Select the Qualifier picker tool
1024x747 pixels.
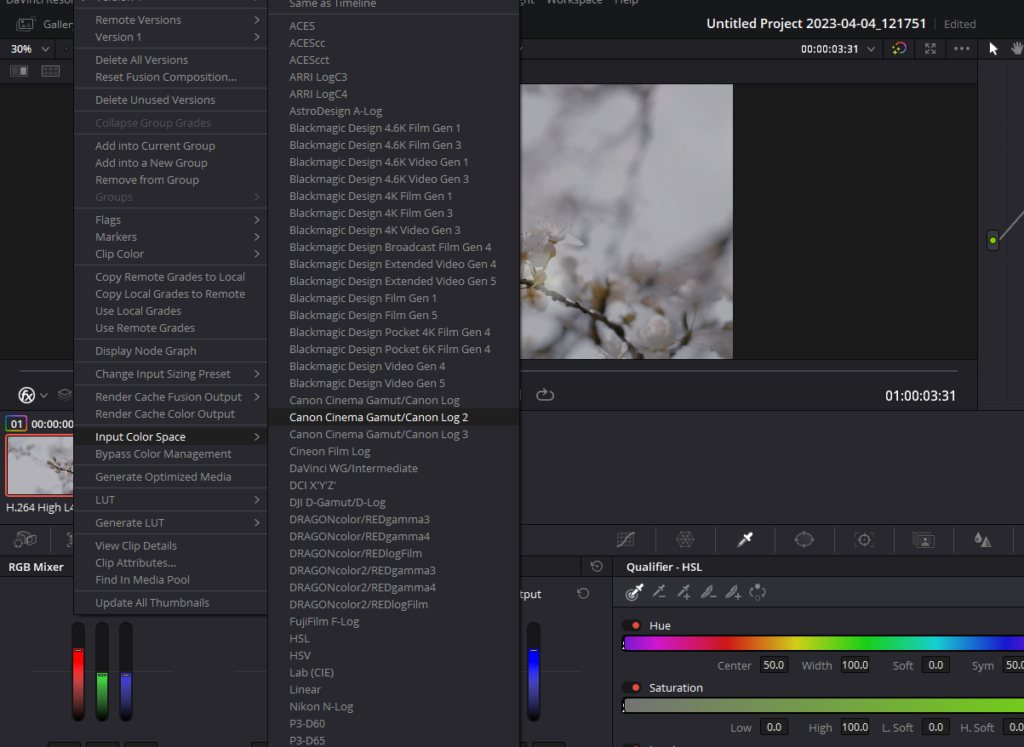pyautogui.click(x=634, y=592)
